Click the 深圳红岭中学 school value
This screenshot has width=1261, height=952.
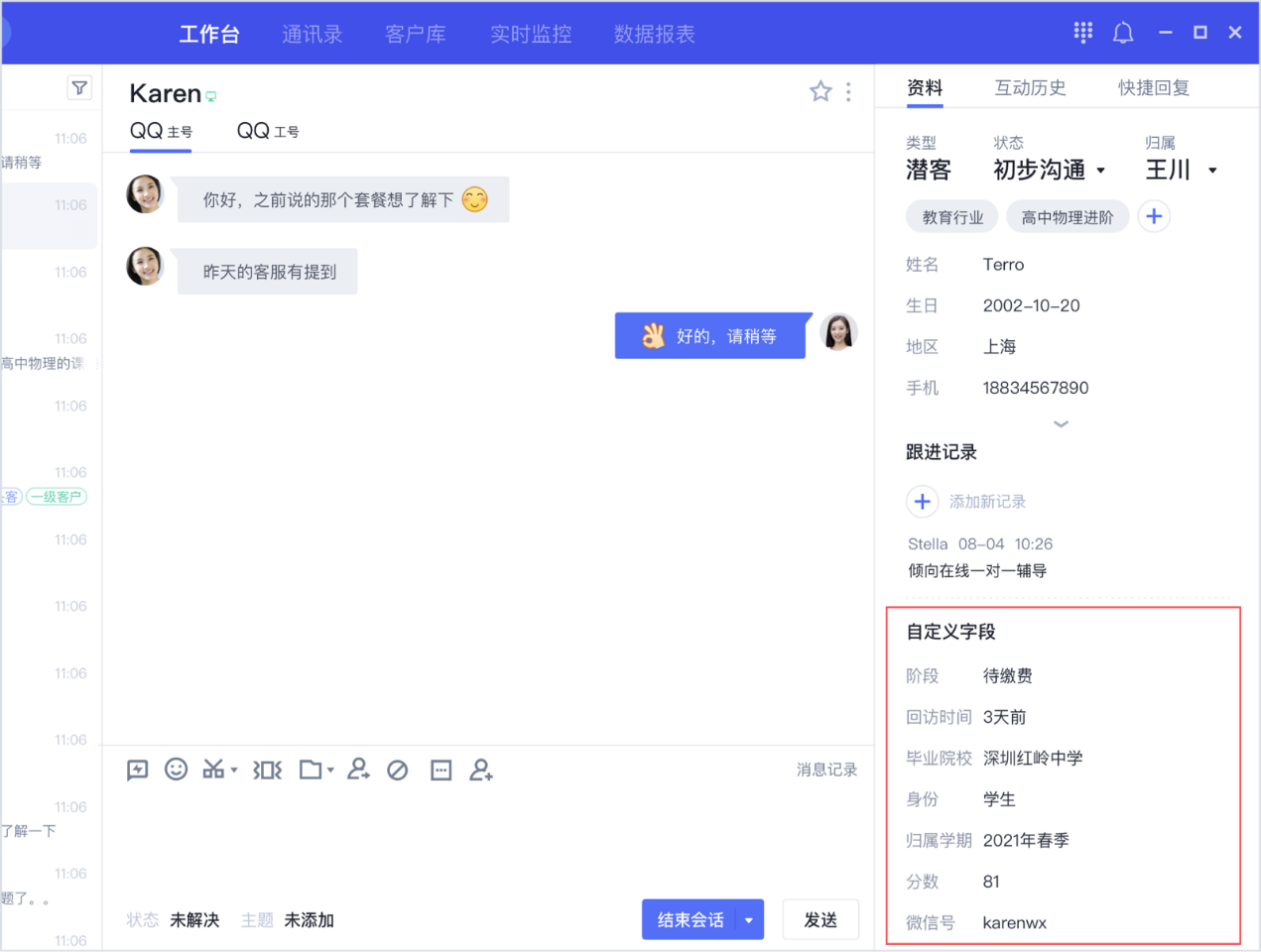coord(1033,759)
